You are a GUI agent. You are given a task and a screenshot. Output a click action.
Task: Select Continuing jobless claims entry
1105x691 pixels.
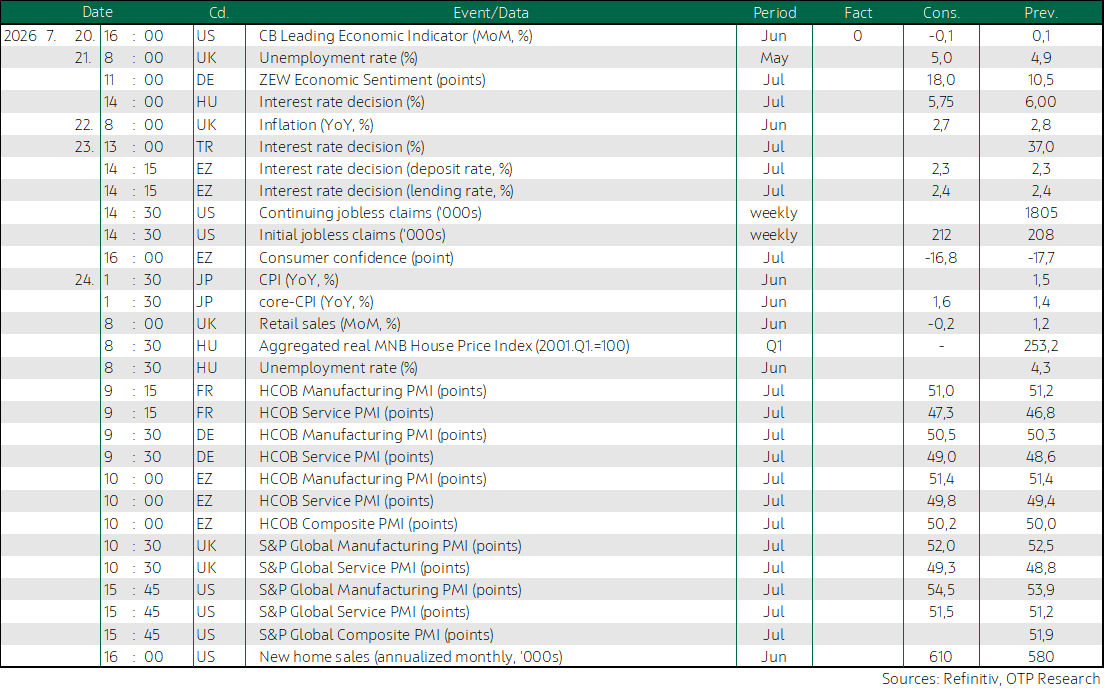tap(370, 213)
